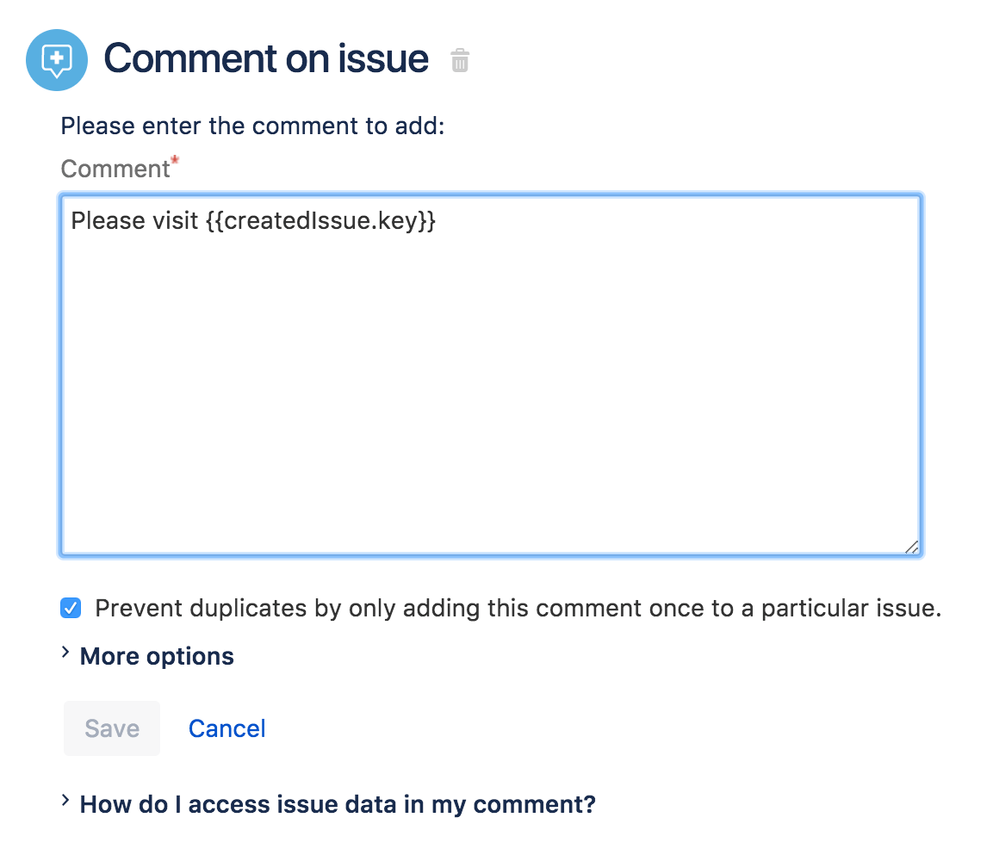Click the 'Comment on issue' heading
The width and height of the screenshot is (999, 866).
click(x=266, y=59)
